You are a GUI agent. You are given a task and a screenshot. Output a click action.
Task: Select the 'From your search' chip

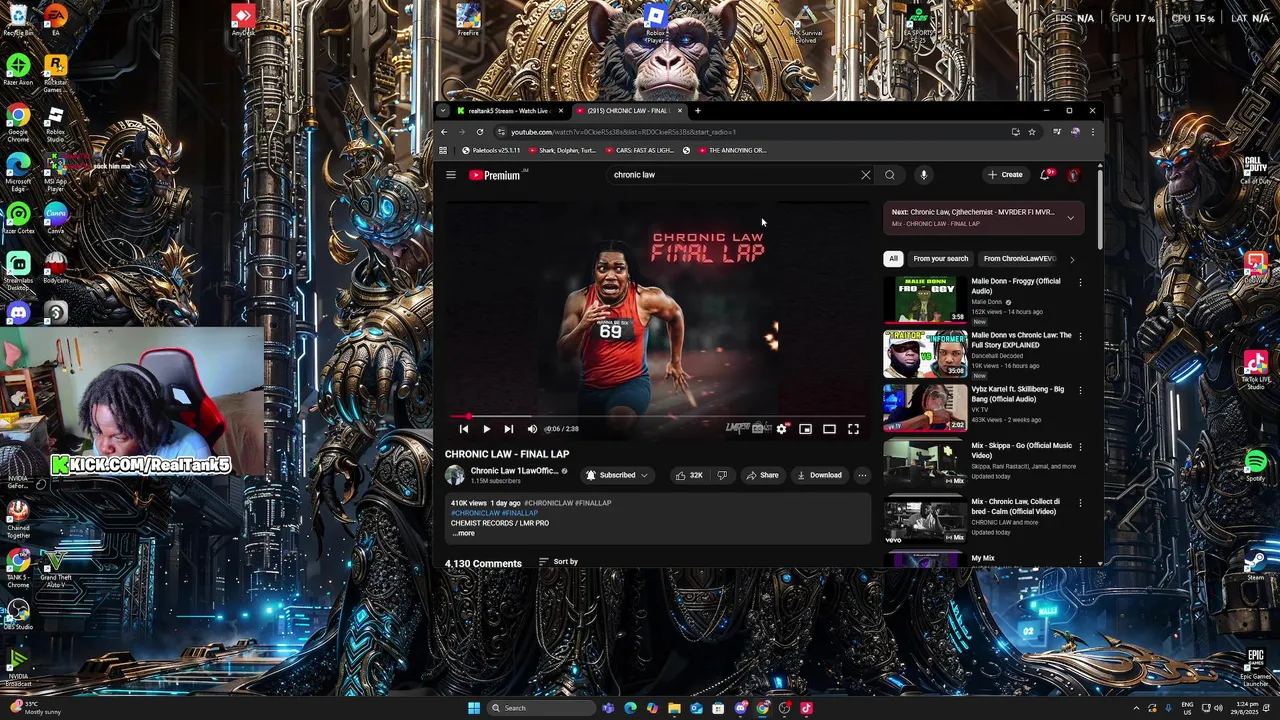pos(940,259)
